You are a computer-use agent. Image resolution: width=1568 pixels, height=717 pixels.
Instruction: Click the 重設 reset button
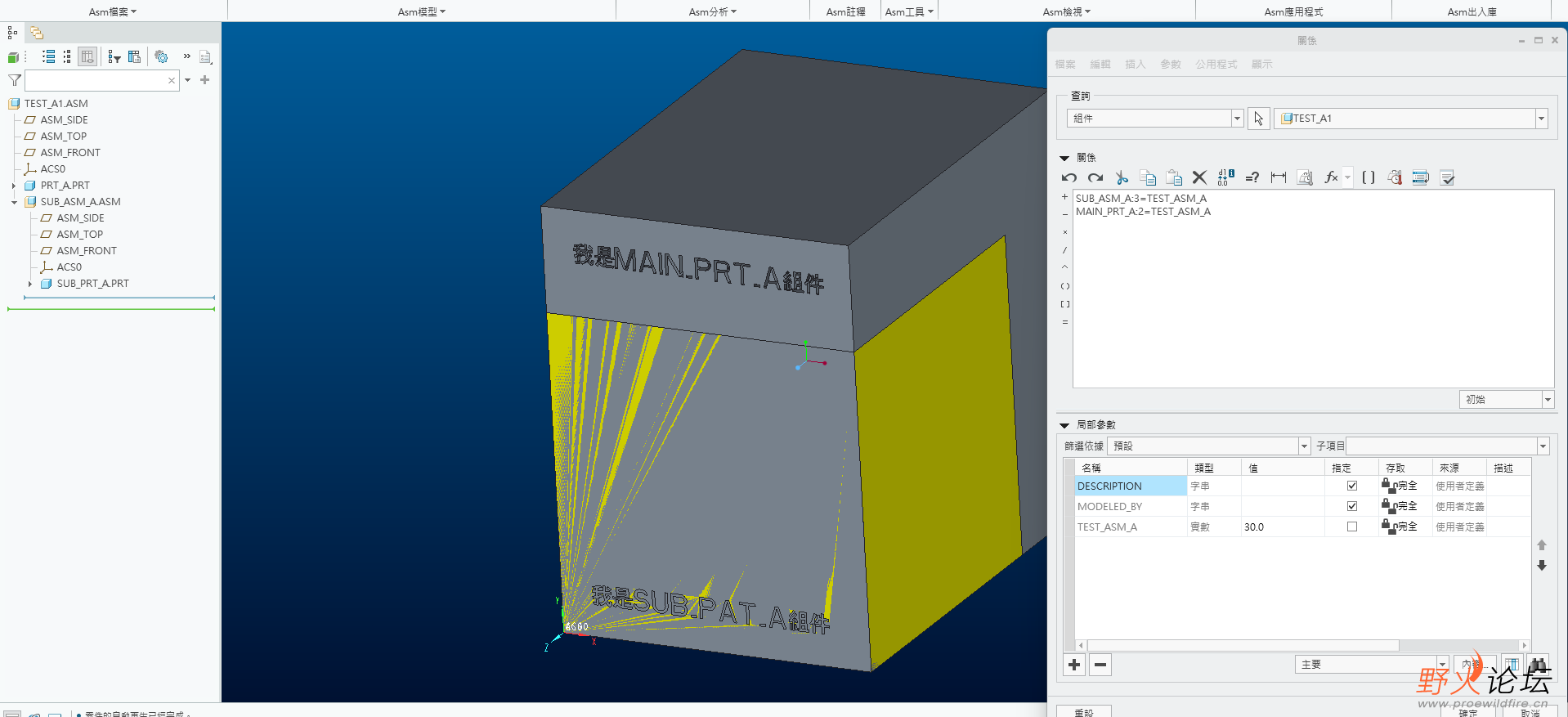click(1084, 711)
